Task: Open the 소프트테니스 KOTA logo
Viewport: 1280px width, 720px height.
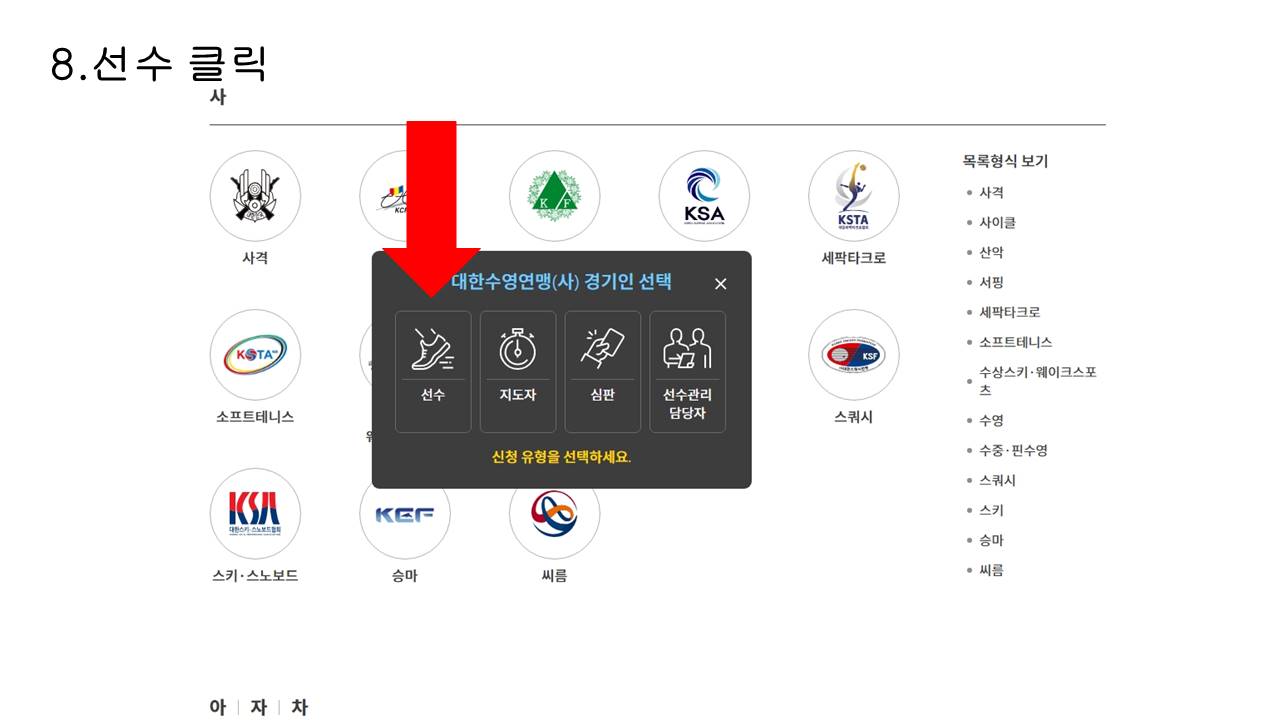Action: point(255,355)
